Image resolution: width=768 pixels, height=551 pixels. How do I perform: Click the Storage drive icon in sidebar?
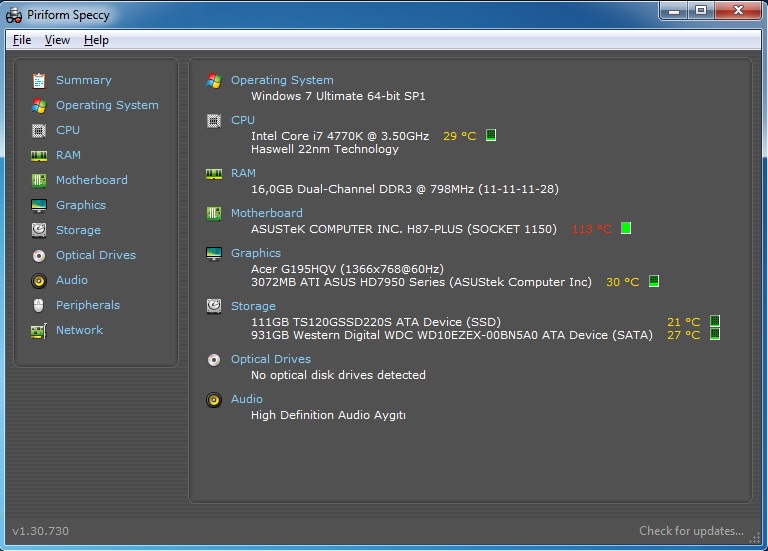click(39, 230)
